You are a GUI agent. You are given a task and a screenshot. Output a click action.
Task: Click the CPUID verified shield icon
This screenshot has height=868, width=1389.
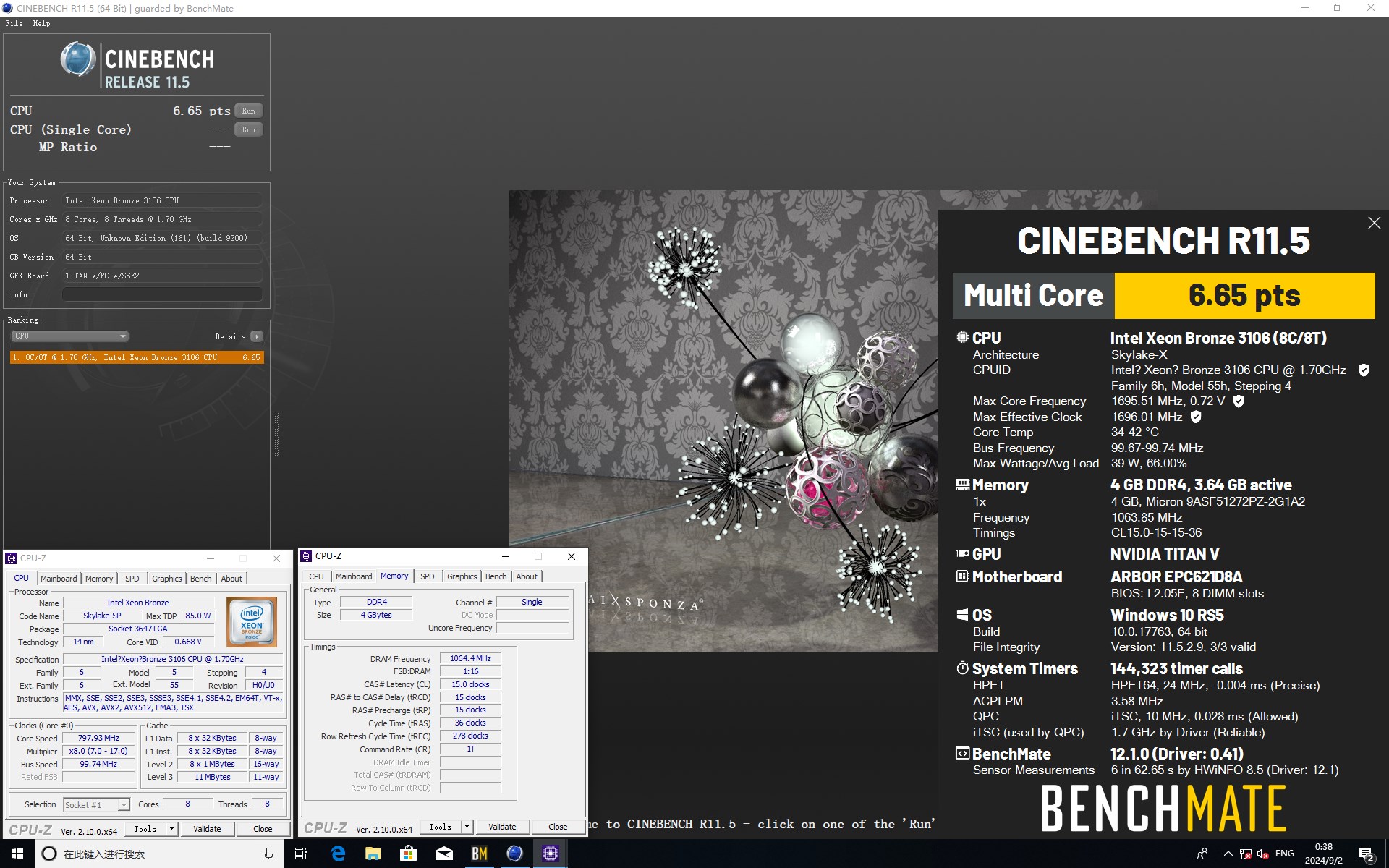point(1364,370)
